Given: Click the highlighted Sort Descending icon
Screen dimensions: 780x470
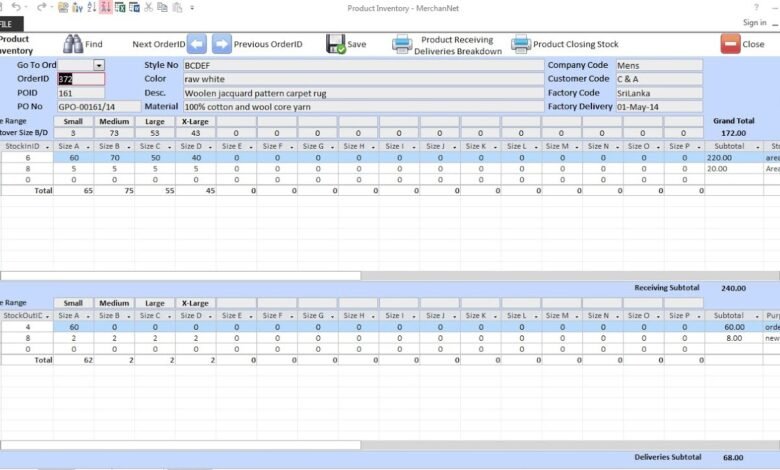Looking at the screenshot, I should (x=106, y=7).
